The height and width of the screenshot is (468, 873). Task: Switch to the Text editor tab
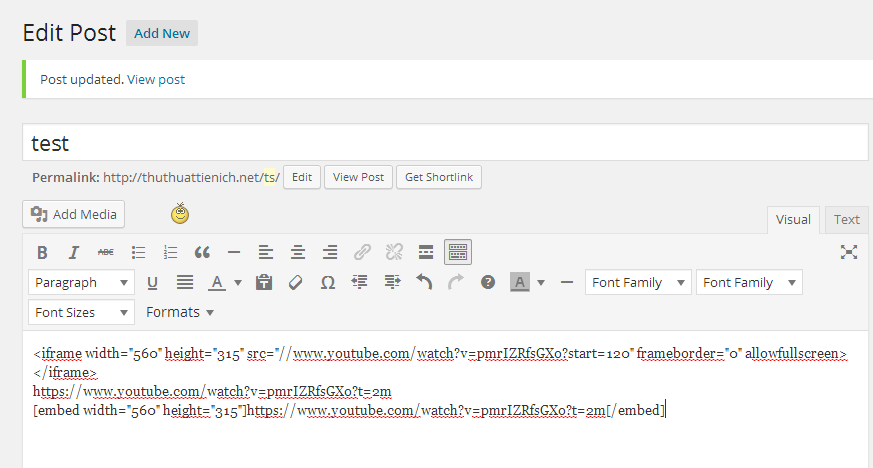tap(847, 220)
